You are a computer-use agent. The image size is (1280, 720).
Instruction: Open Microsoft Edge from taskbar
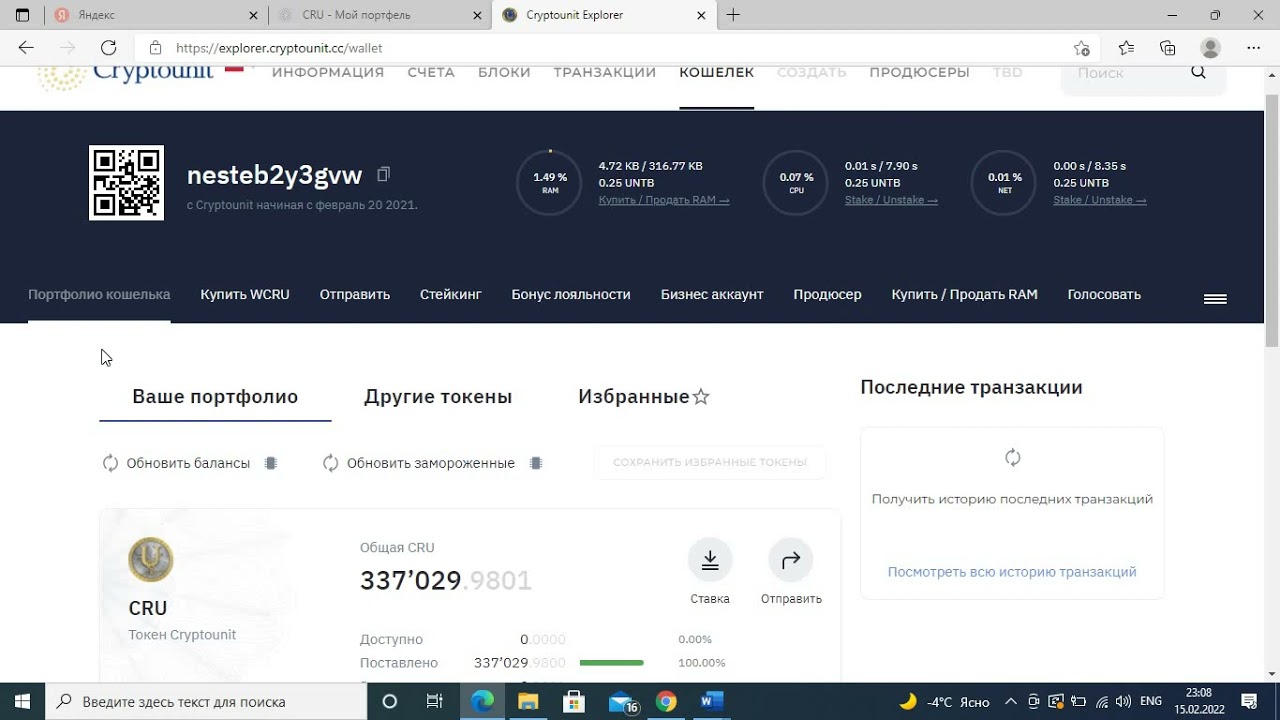(x=483, y=701)
